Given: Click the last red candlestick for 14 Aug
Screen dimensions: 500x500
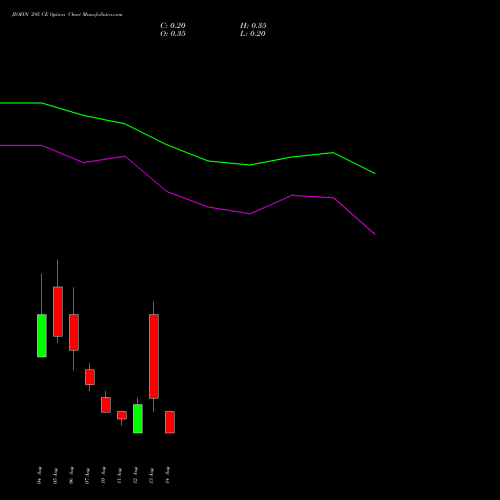Looking at the screenshot, I should point(170,422).
